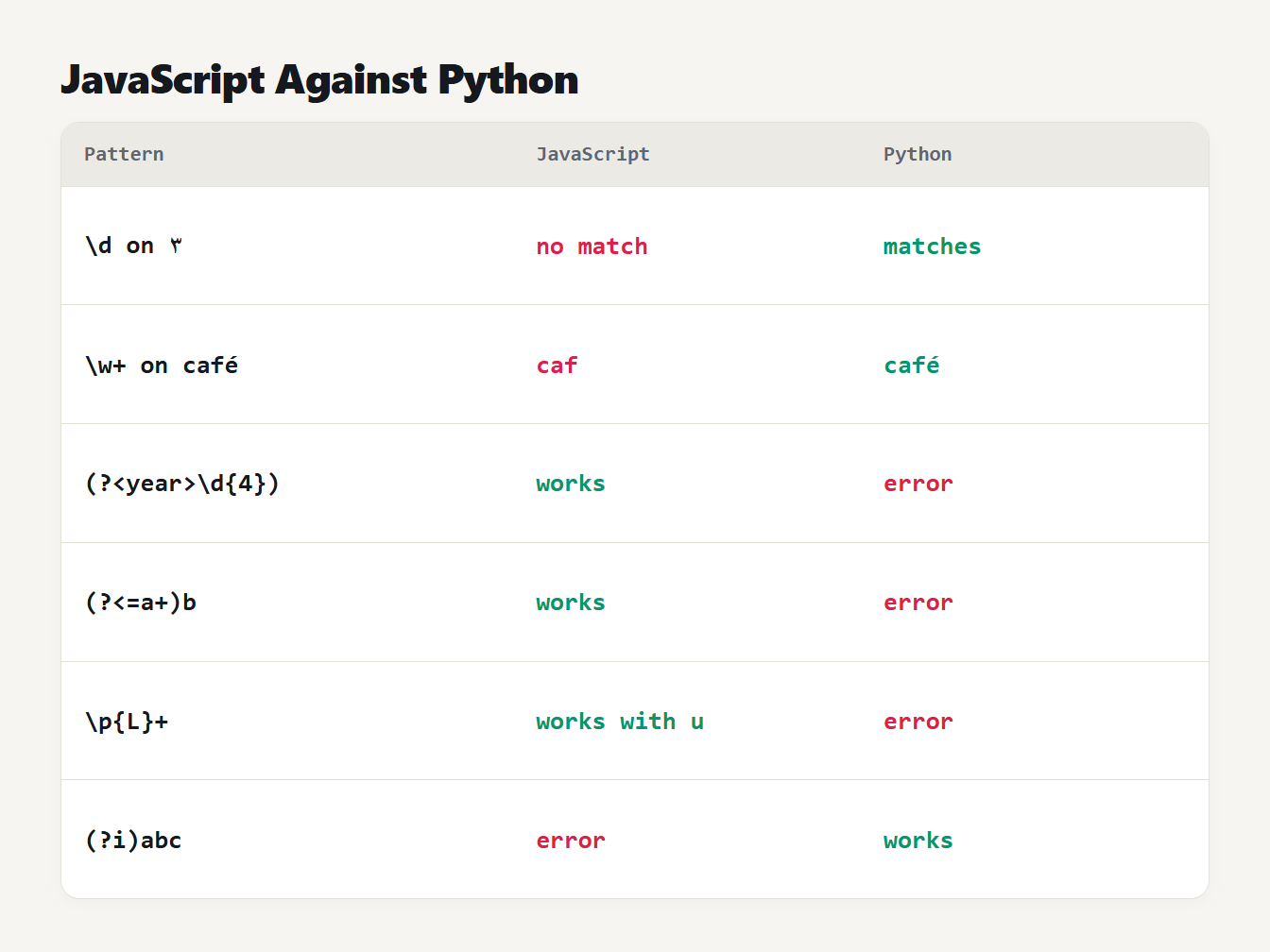The image size is (1270, 952).
Task: Select the "\p{L}+" pattern cell
Action: pyautogui.click(x=127, y=722)
